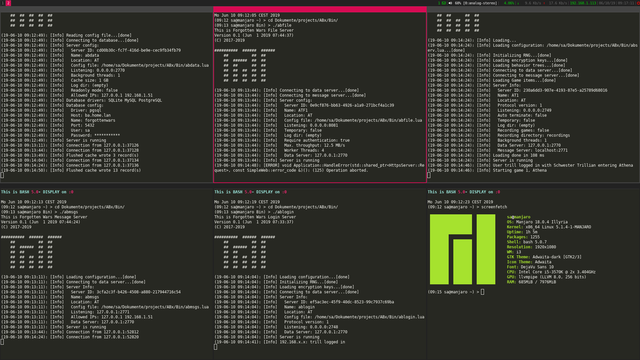Click the 'Worker Threads: 4' line
The height and width of the screenshot is (360, 640).
(304, 150)
